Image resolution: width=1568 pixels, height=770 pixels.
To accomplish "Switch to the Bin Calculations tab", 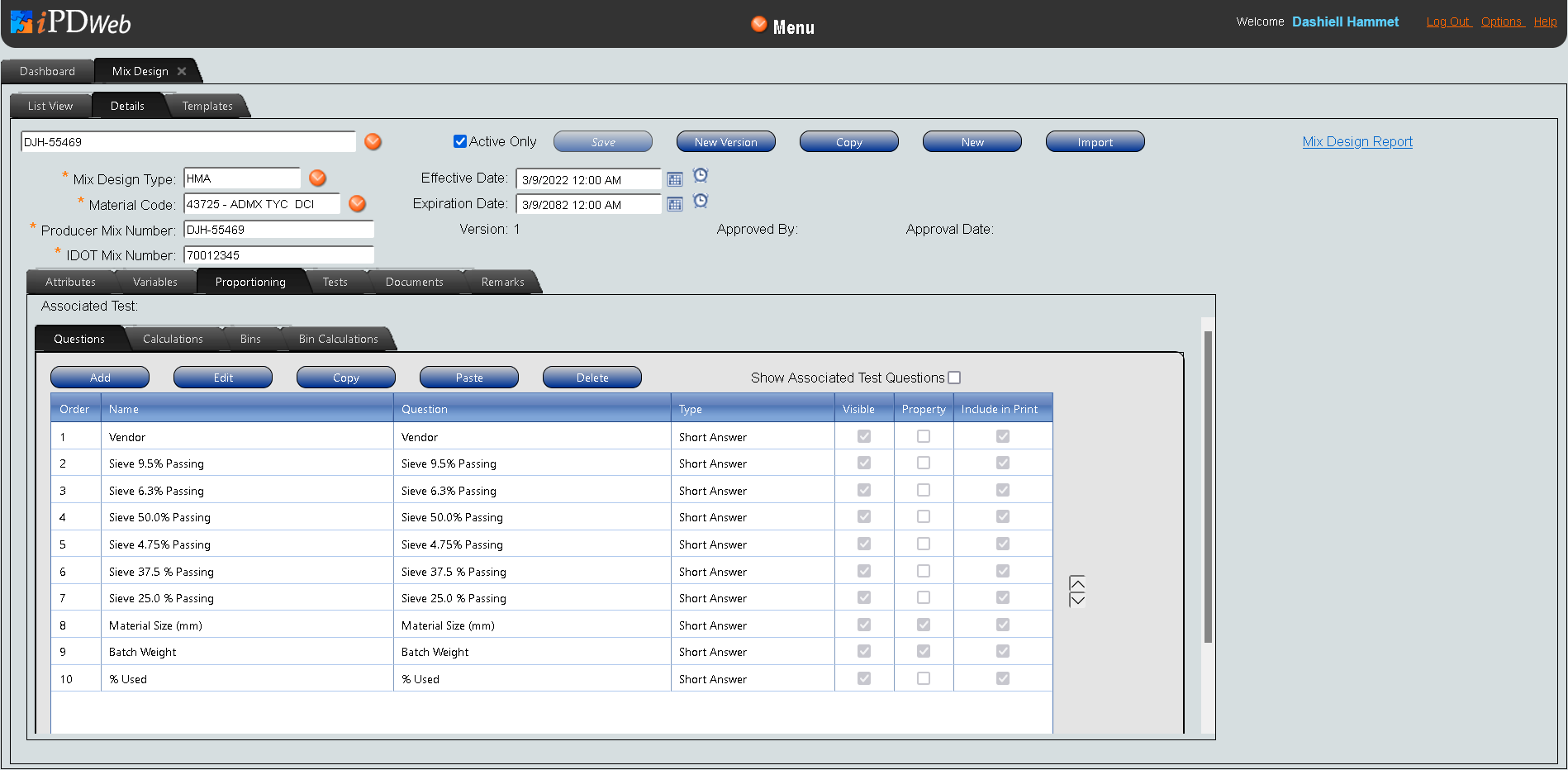I will tap(338, 340).
